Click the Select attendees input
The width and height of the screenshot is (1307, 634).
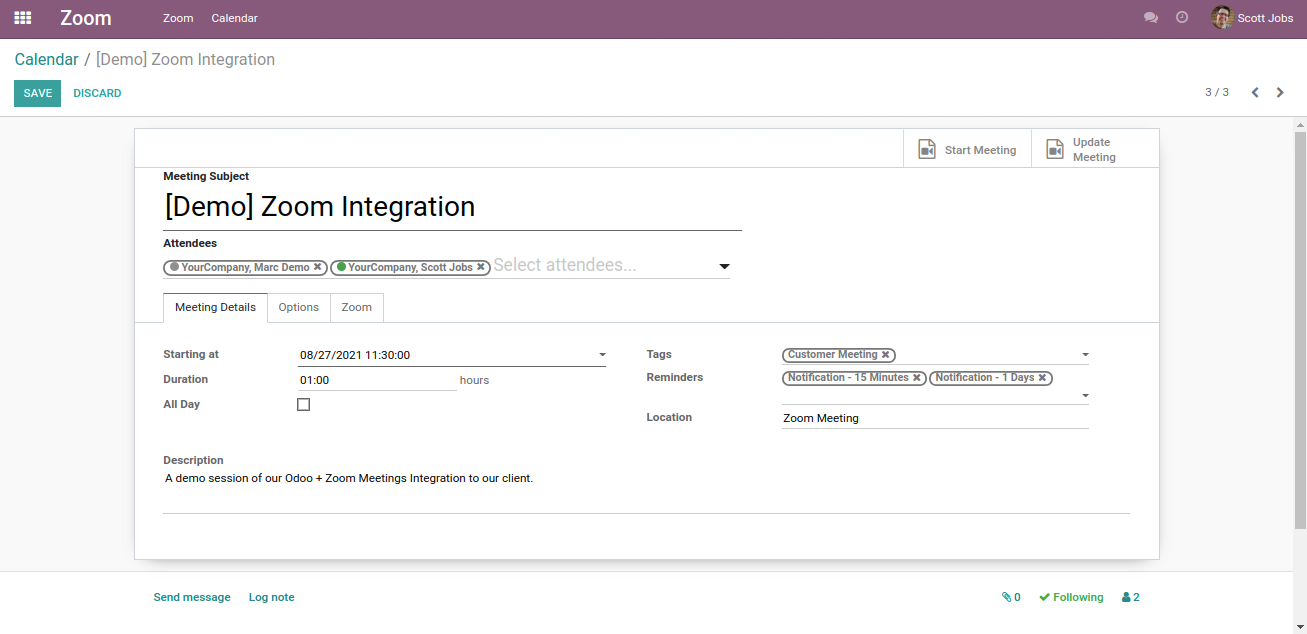click(603, 266)
